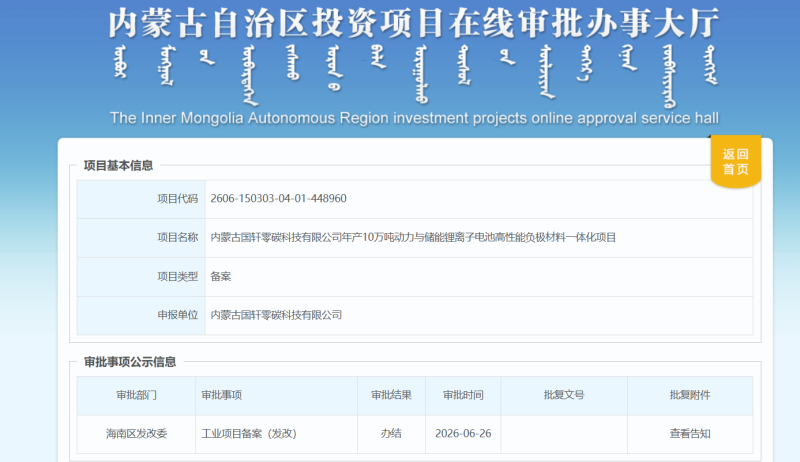Click the 审批部门 column header
This screenshot has width=800, height=462.
[136, 395]
